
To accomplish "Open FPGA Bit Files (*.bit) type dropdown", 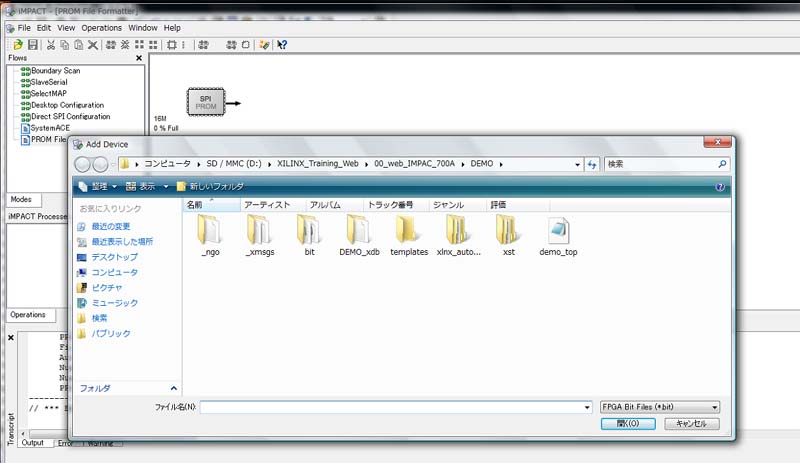I will 660,407.
